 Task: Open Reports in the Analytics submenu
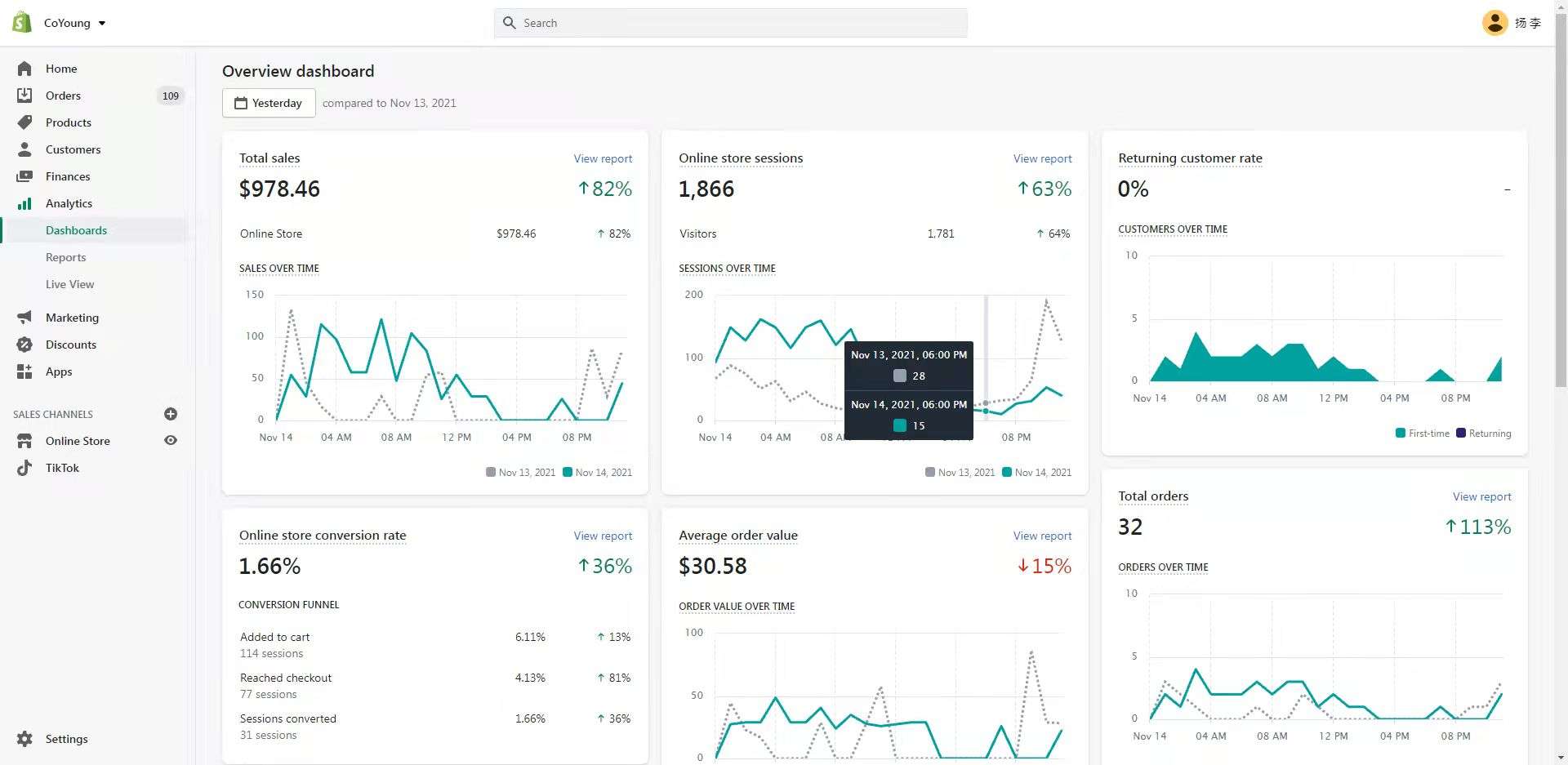pos(65,257)
